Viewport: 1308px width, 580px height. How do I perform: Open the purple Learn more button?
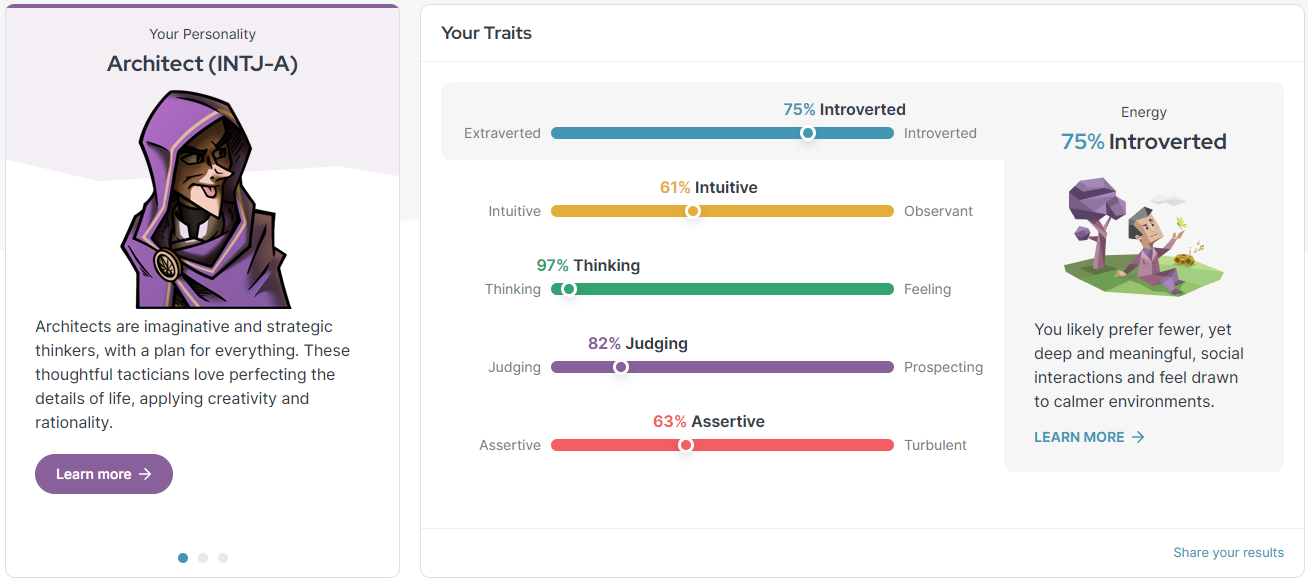(x=103, y=474)
